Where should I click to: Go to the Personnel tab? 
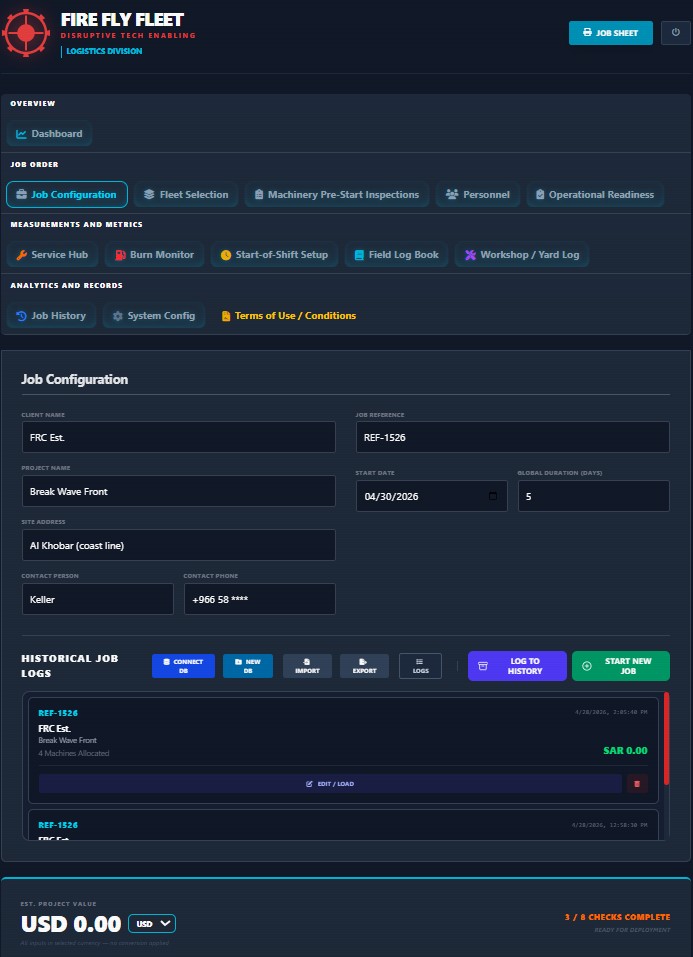coord(477,195)
